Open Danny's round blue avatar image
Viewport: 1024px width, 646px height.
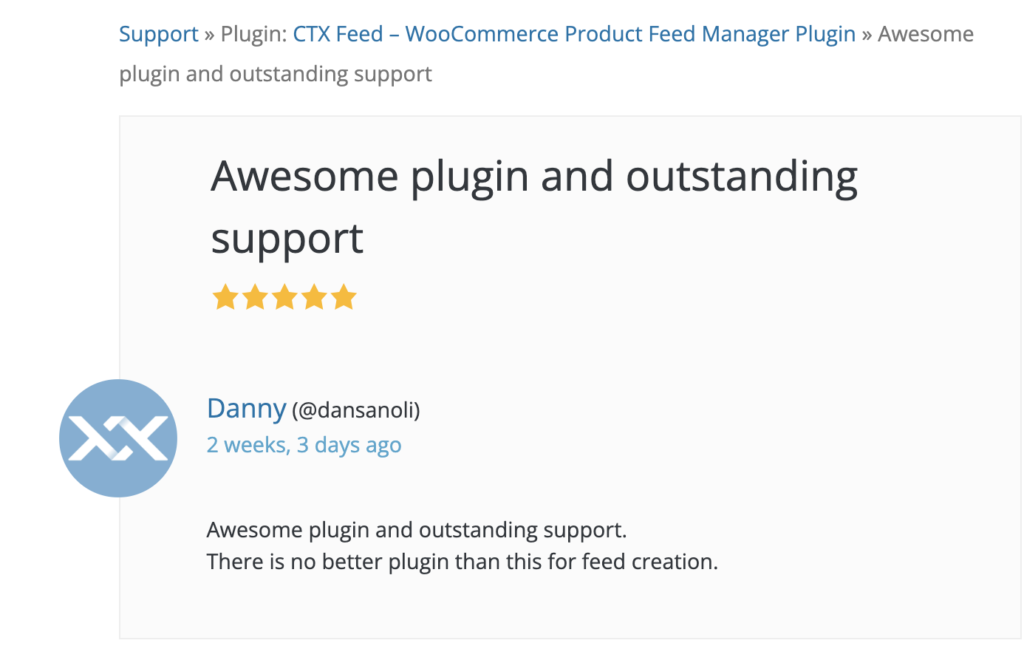pos(118,438)
